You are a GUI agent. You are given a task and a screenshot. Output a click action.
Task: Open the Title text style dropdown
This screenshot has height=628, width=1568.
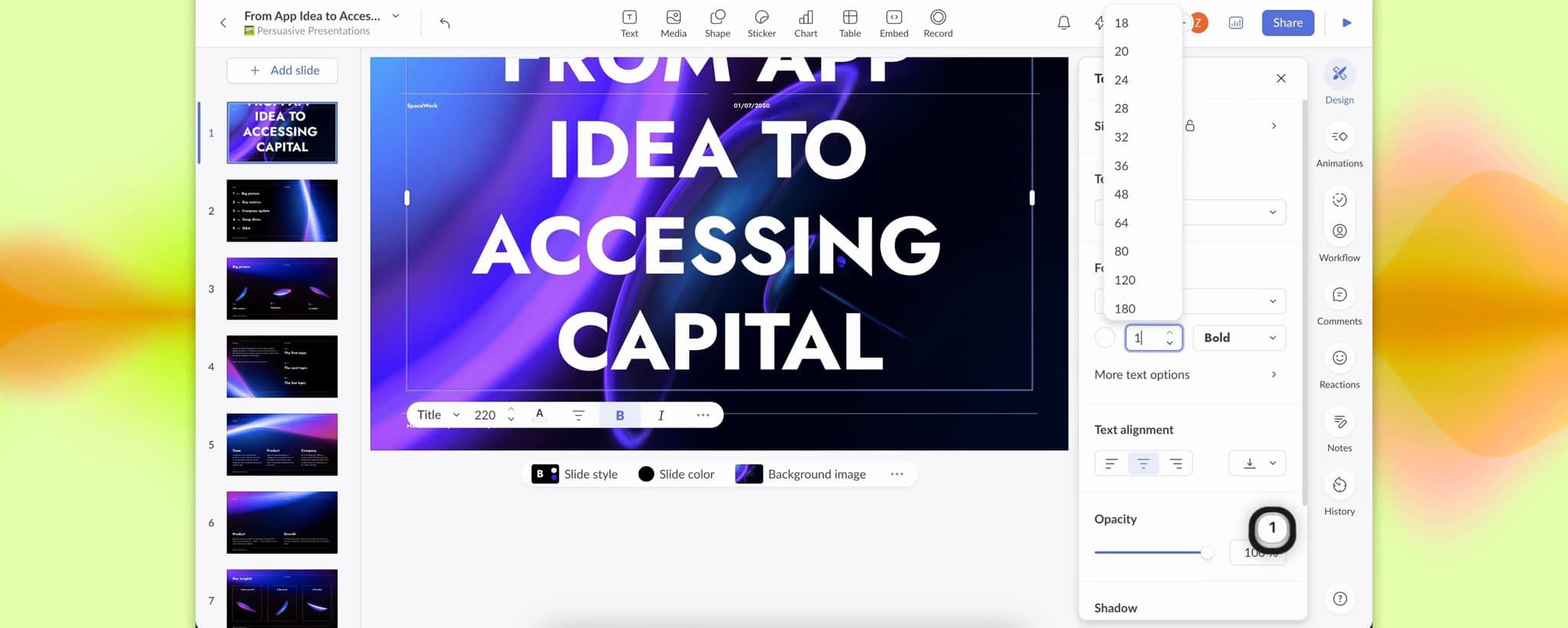[438, 415]
